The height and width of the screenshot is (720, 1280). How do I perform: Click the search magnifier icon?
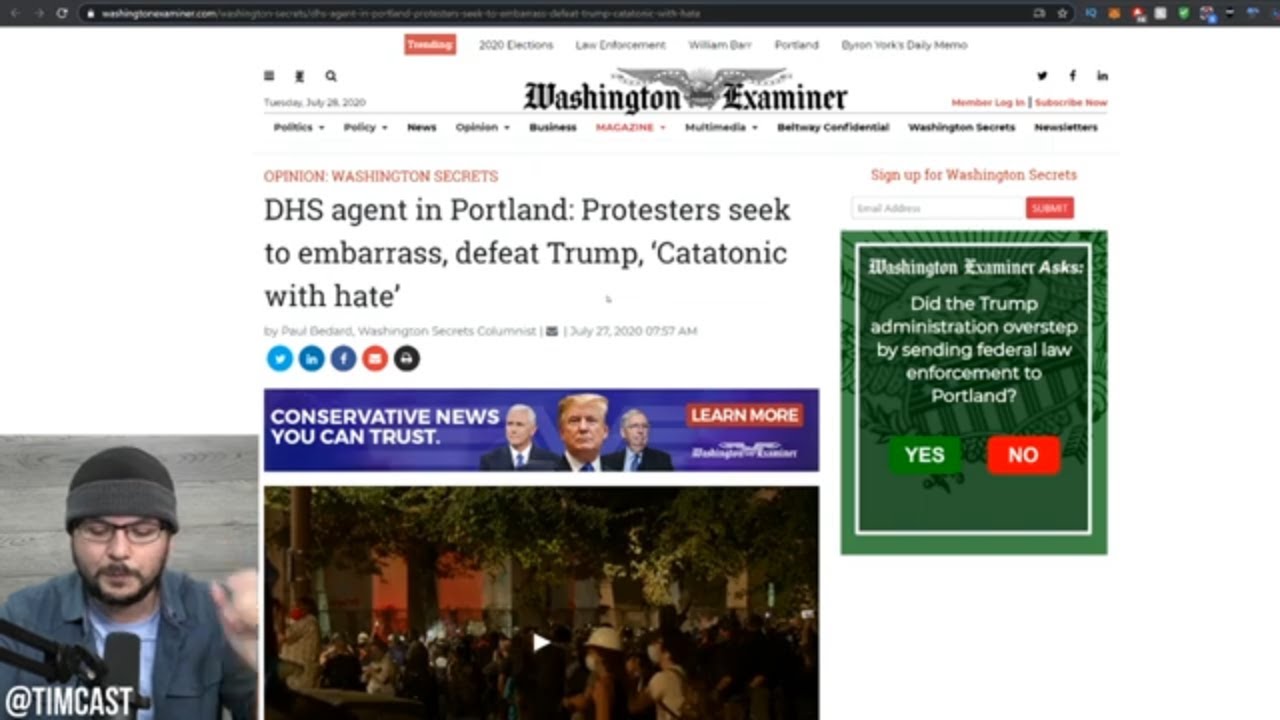(331, 76)
